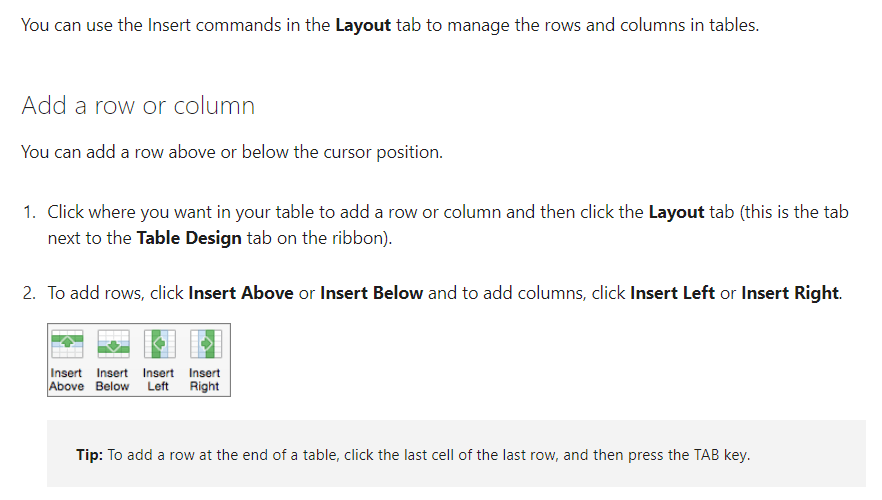
Task: Click bold 'Insert Left' in step 2 text
Action: [x=672, y=293]
